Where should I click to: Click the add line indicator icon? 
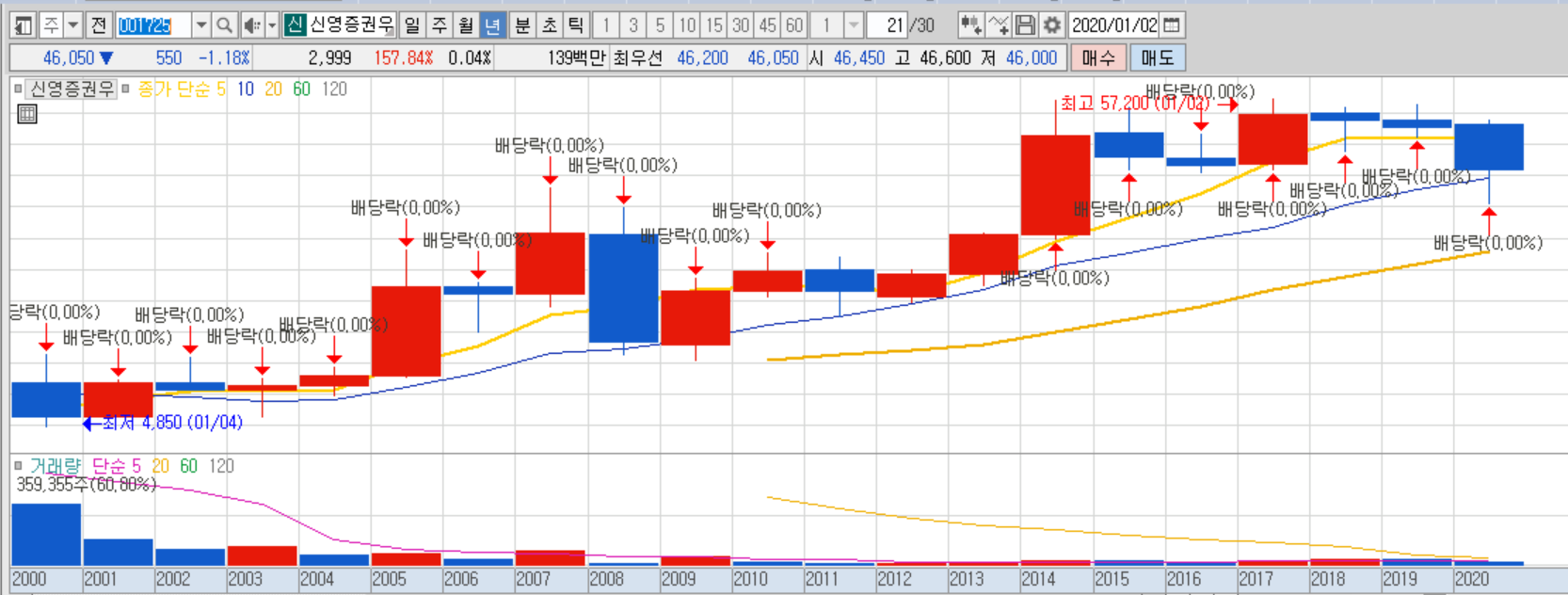pyautogui.click(x=998, y=25)
